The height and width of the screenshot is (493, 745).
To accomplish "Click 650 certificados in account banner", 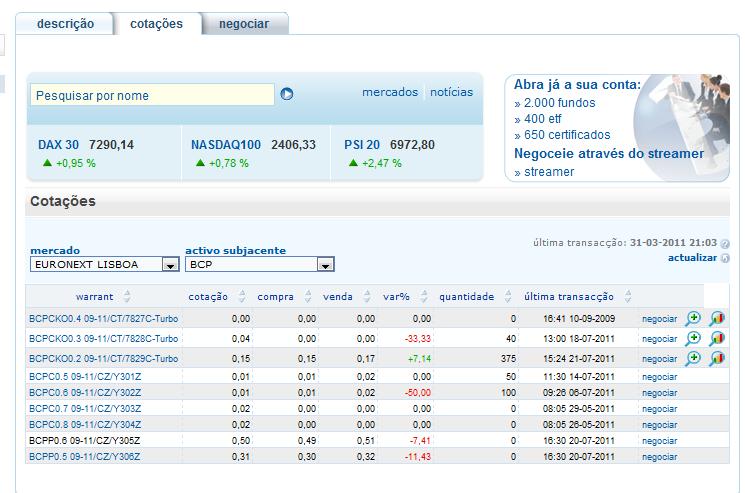I will pyautogui.click(x=567, y=135).
